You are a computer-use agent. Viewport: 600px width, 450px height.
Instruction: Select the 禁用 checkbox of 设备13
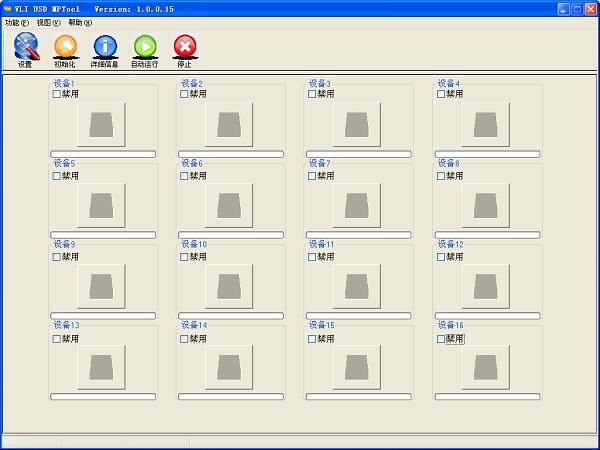tap(57, 339)
